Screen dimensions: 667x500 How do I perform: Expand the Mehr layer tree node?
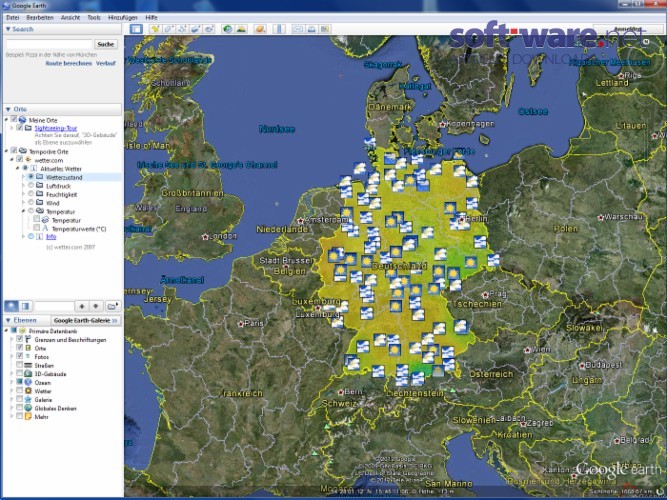click(12, 416)
